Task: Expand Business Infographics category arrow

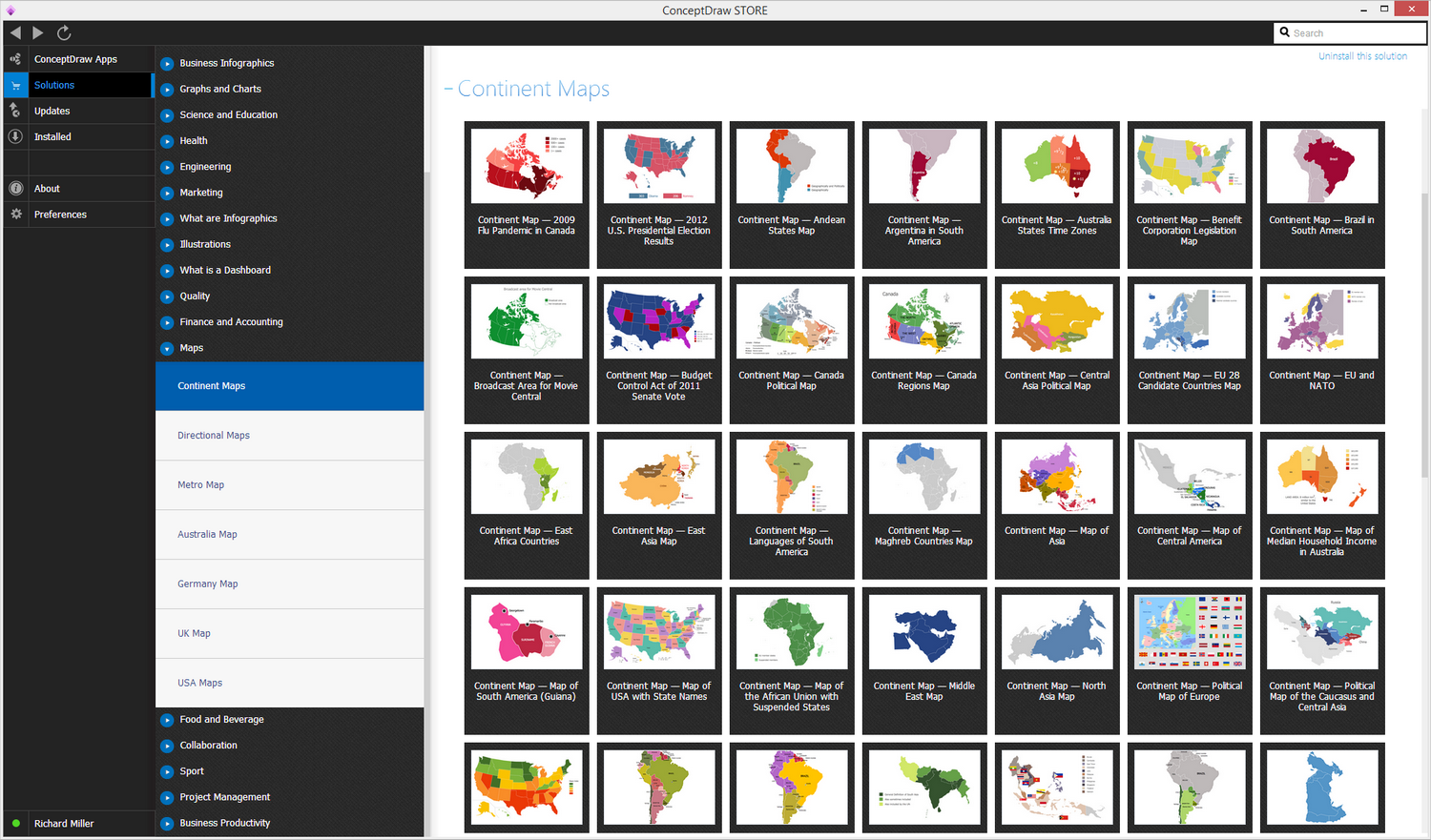Action: (167, 63)
